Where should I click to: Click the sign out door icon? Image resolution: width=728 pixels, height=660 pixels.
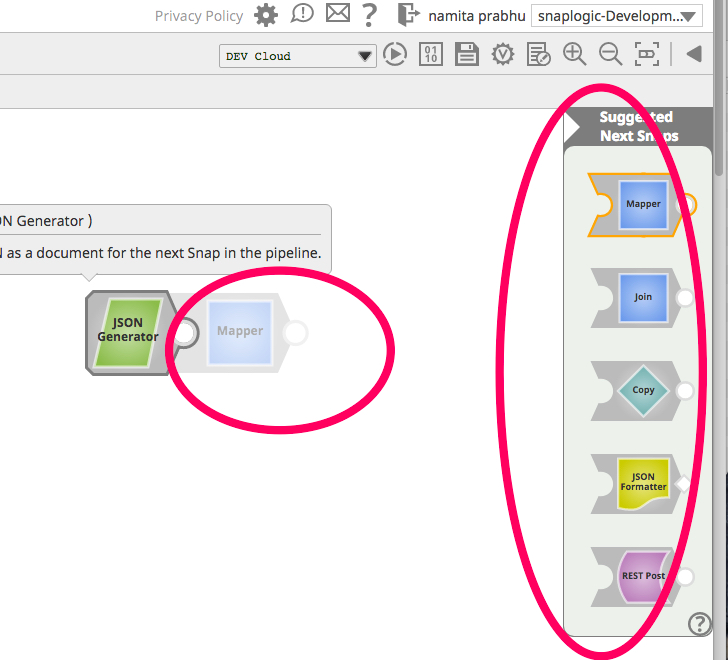(408, 14)
